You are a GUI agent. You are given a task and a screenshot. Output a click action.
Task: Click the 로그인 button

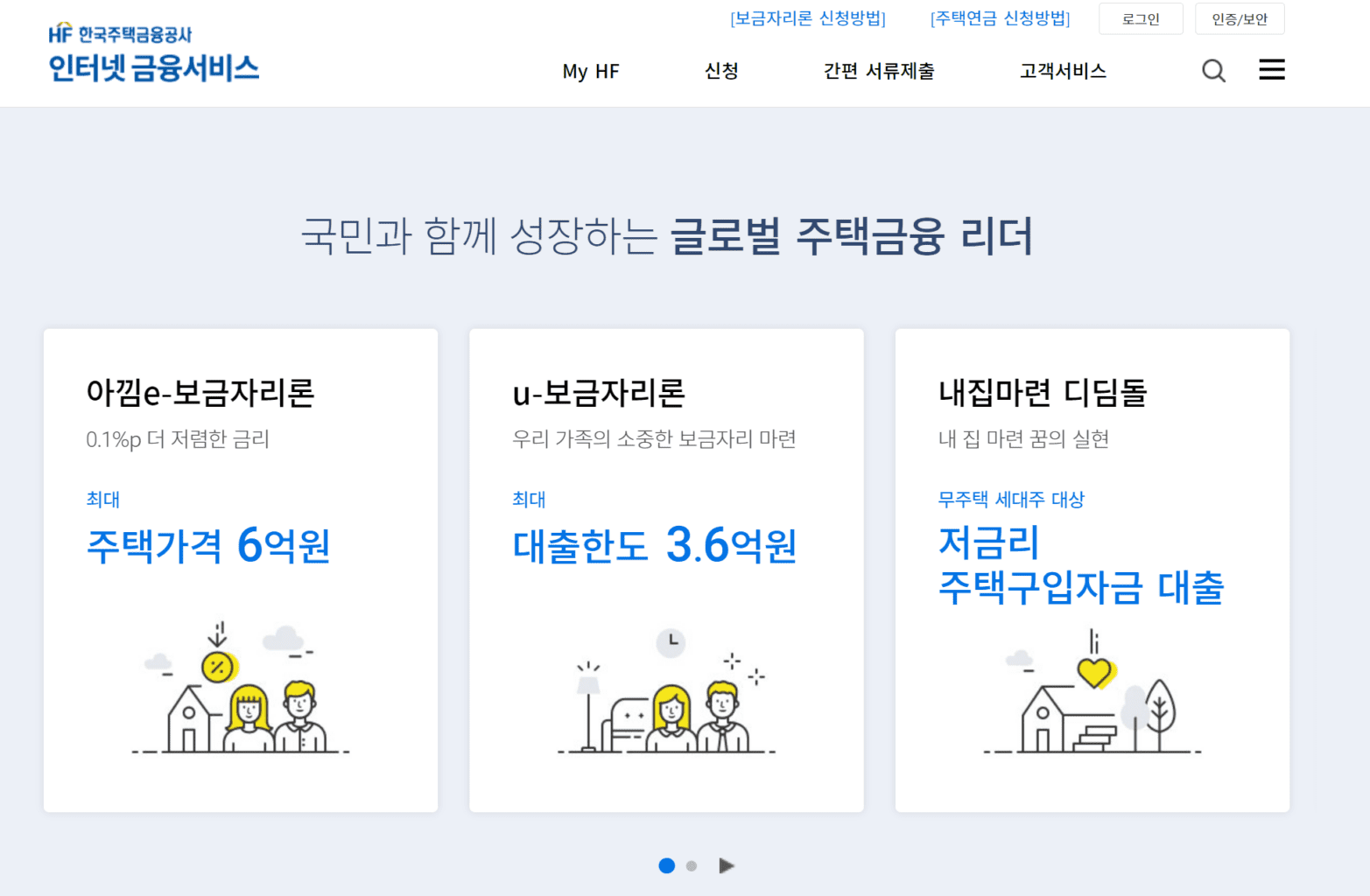(x=1141, y=18)
